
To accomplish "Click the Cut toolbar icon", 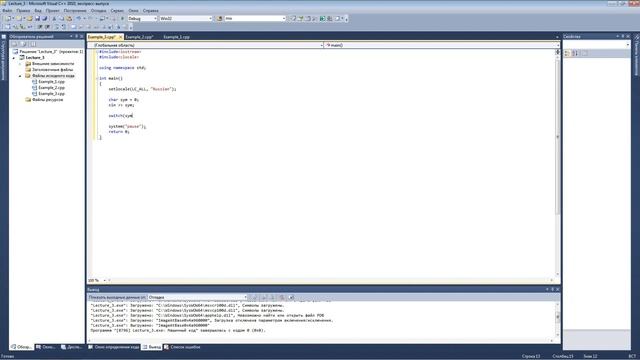I will (x=54, y=18).
